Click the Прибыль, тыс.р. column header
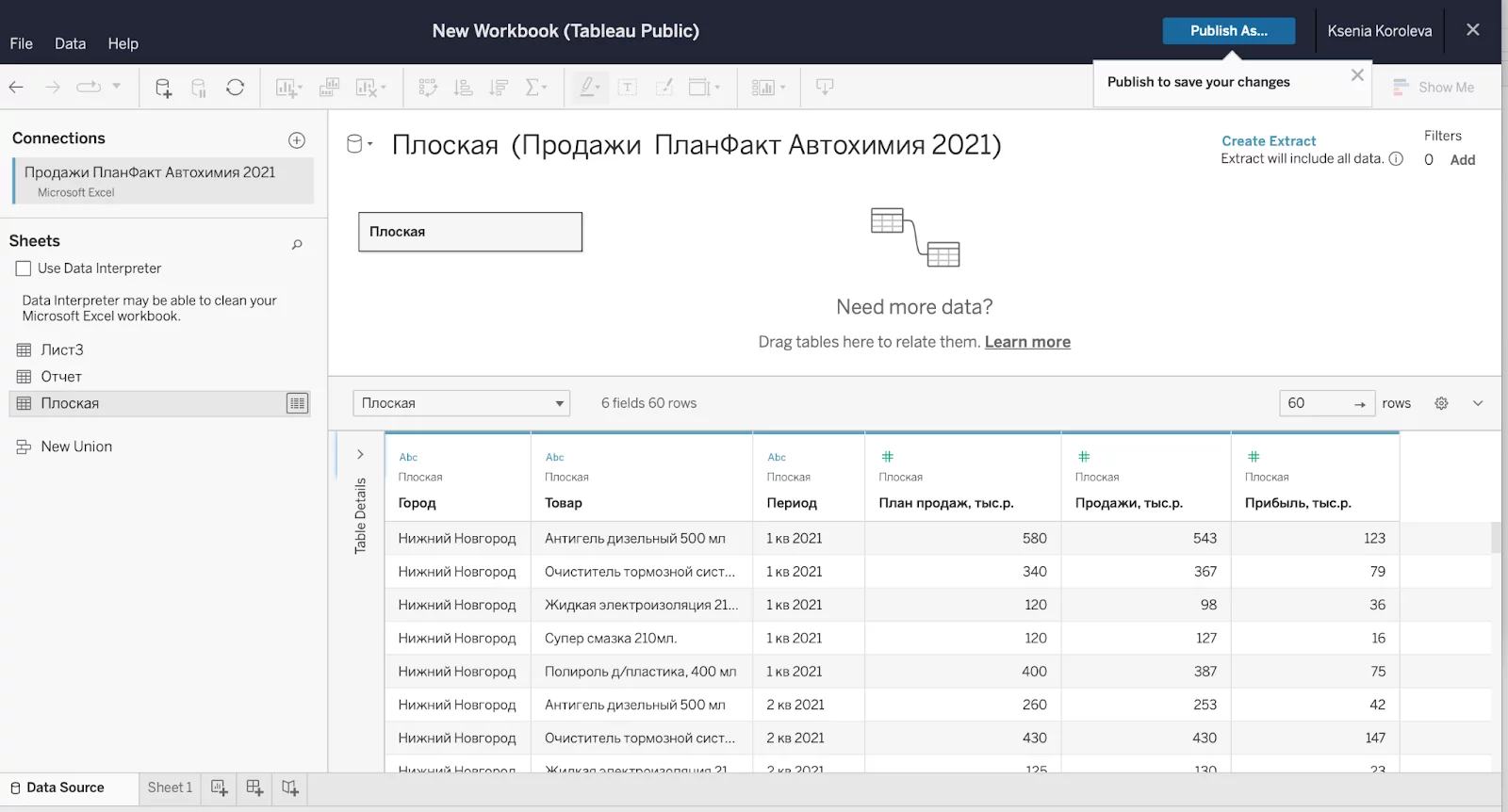 tap(1298, 503)
